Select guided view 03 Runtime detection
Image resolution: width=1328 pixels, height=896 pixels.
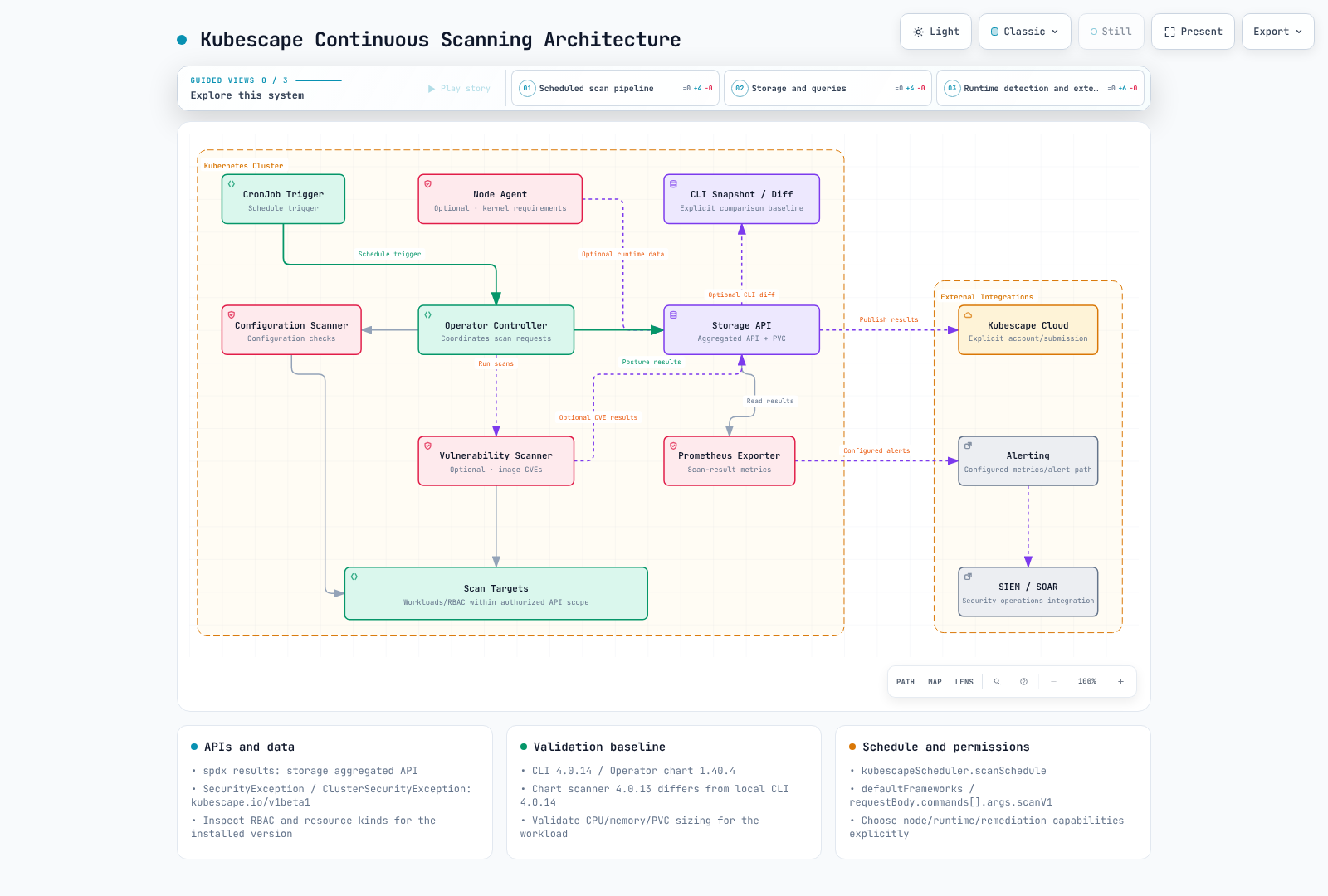(x=1040, y=88)
